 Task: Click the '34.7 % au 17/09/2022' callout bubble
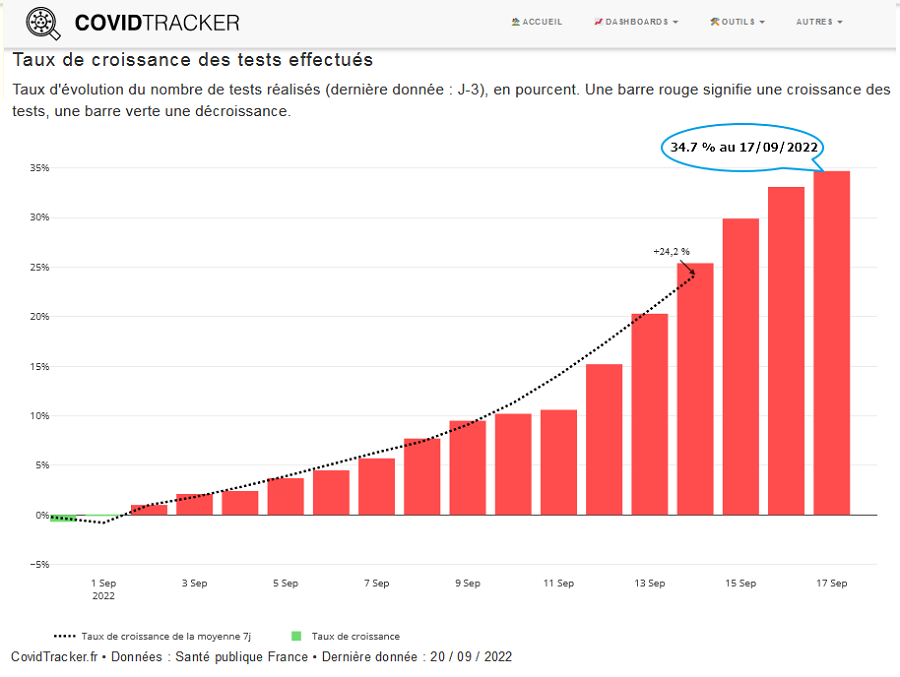[x=744, y=147]
